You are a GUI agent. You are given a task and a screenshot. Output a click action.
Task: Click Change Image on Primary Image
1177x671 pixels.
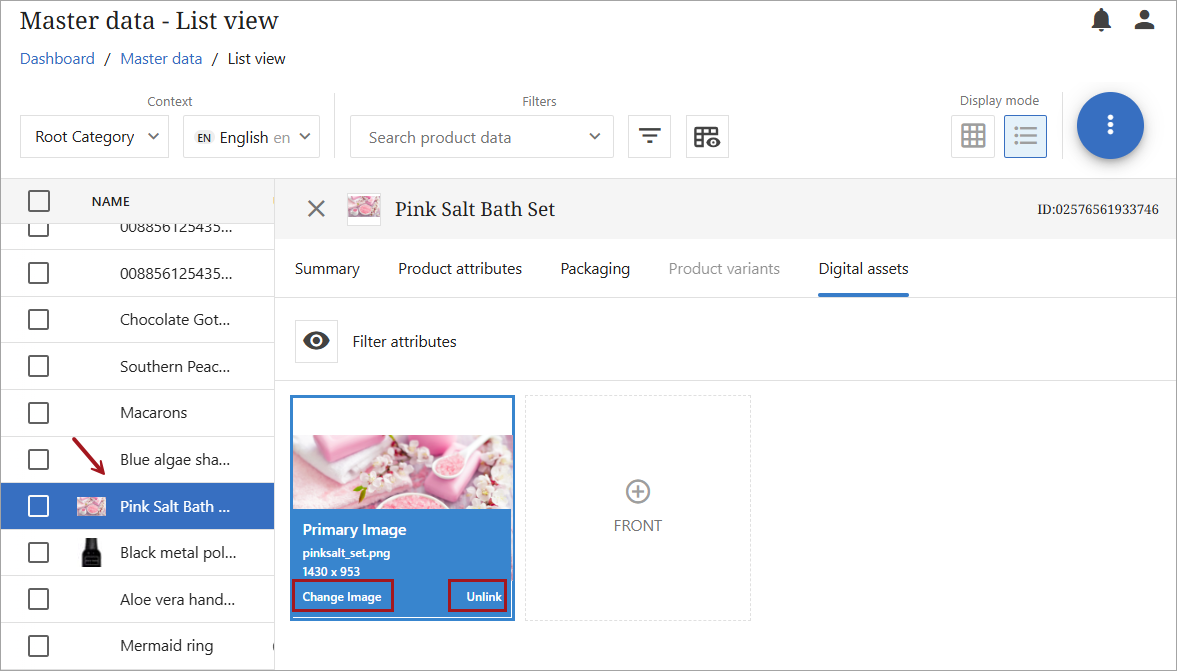click(342, 597)
